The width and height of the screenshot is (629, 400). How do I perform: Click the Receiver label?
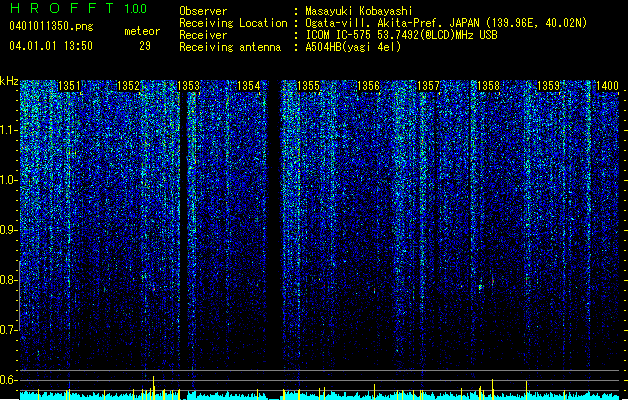[203, 35]
